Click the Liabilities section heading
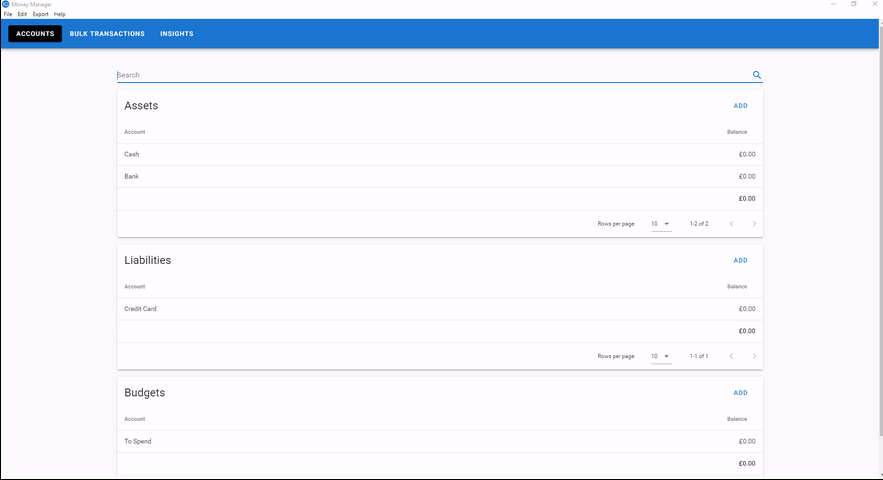The height and width of the screenshot is (480, 883). [148, 260]
